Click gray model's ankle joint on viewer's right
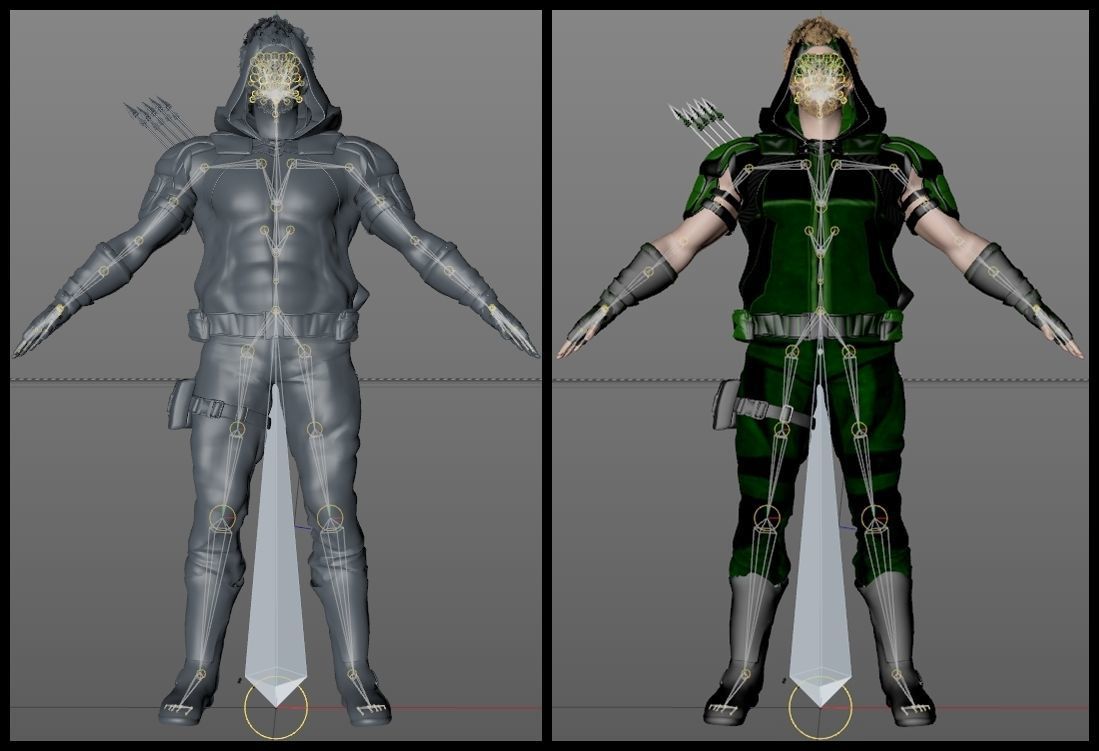 click(352, 675)
